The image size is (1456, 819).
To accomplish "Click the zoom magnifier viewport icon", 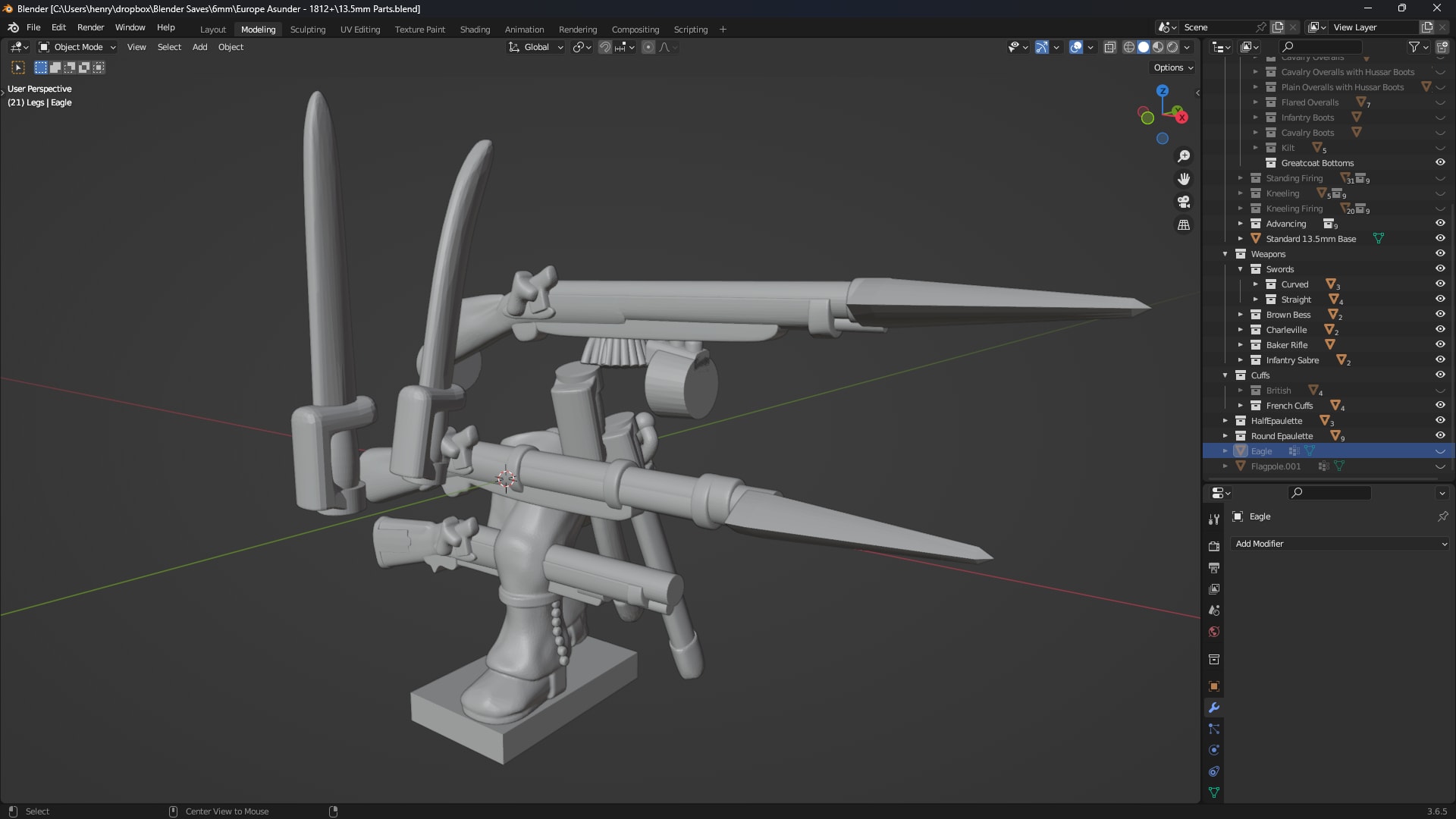I will (x=1183, y=156).
